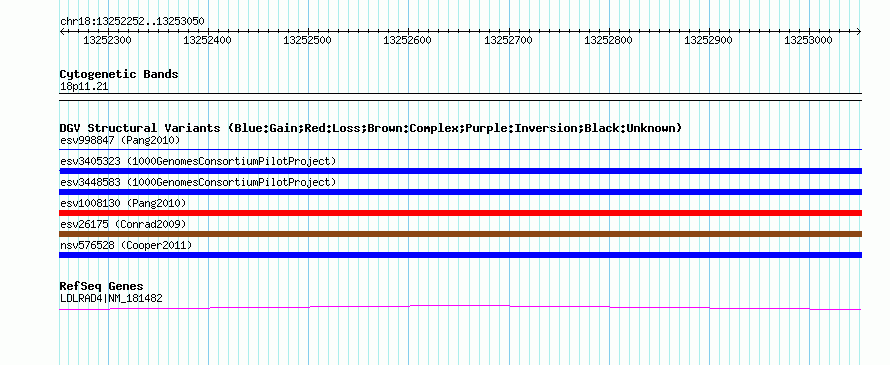
Task: Click the brown complex bar for esv26175
Action: point(460,234)
